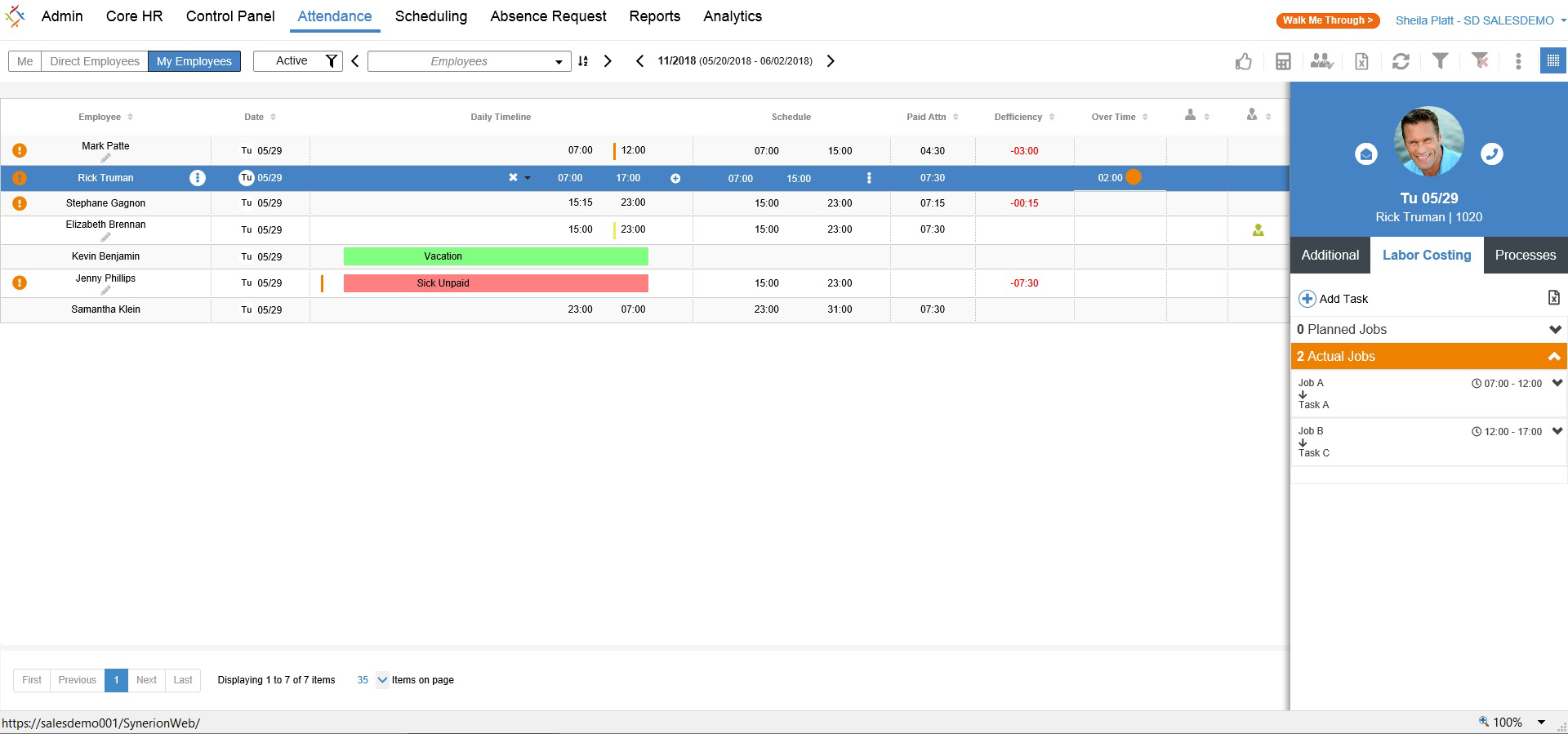This screenshot has width=1568, height=734.
Task: Click the pencil edit icon under Elizabeth Brennan
Action: 105,237
